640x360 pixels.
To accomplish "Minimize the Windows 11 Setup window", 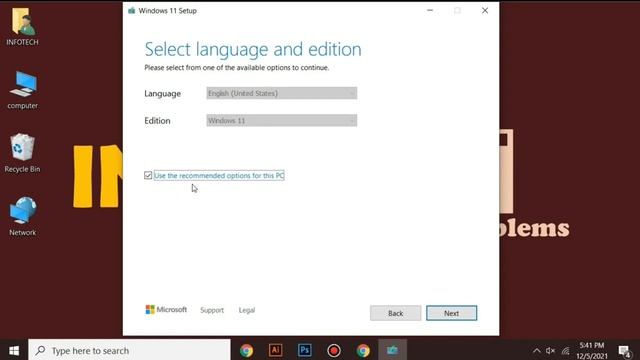I will 430,11.
